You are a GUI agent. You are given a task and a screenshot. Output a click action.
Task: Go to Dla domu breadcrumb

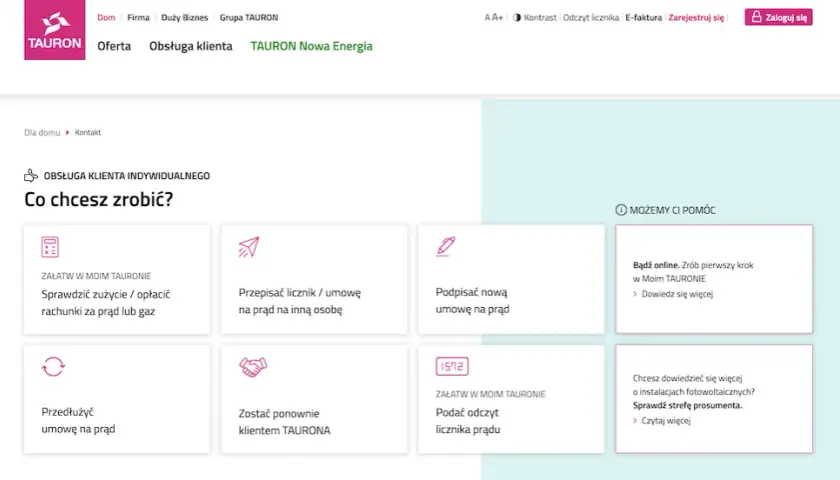(42, 132)
